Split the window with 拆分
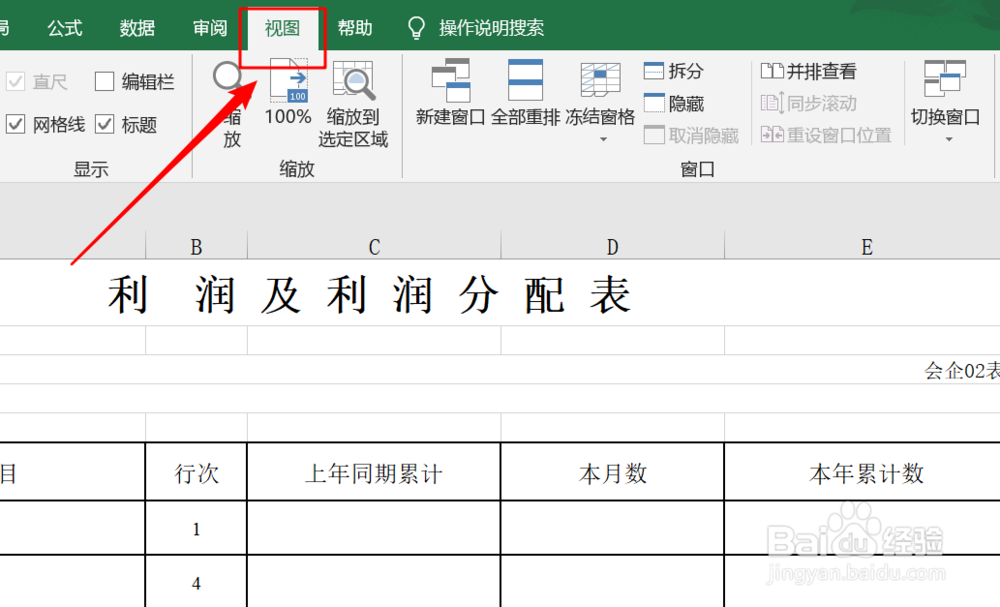 [673, 71]
